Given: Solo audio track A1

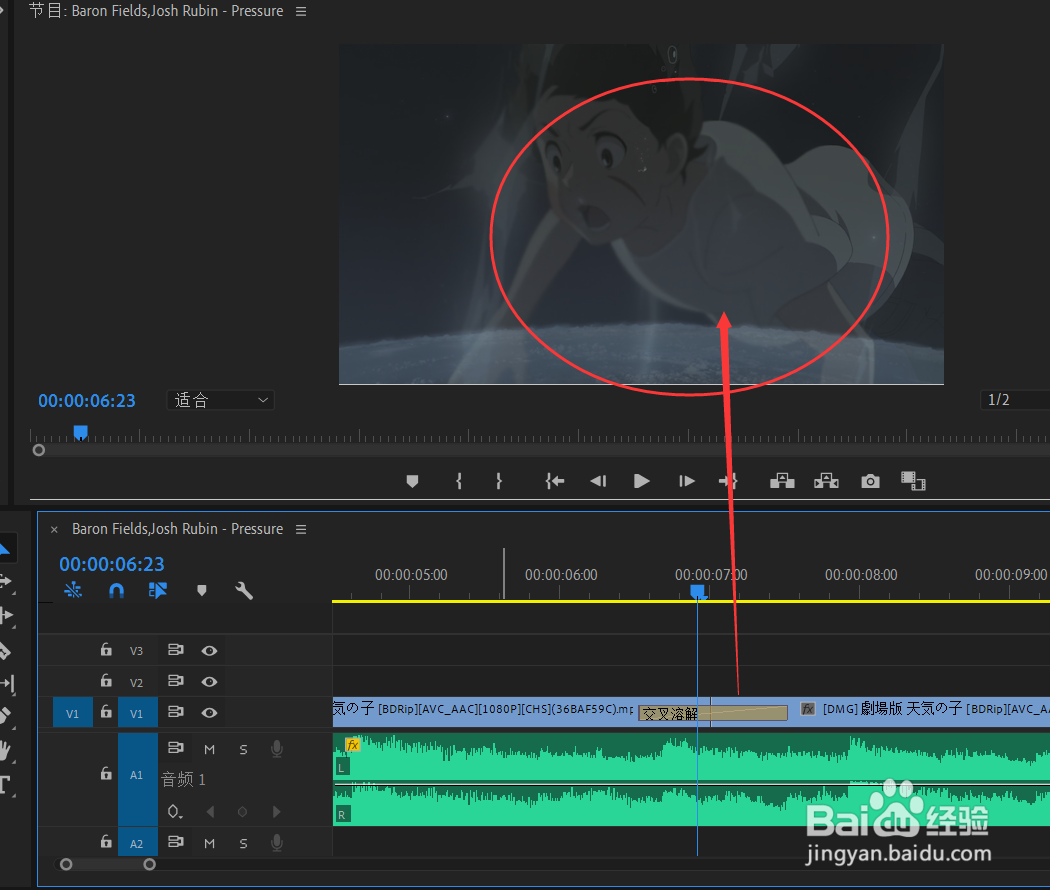Looking at the screenshot, I should tap(244, 749).
